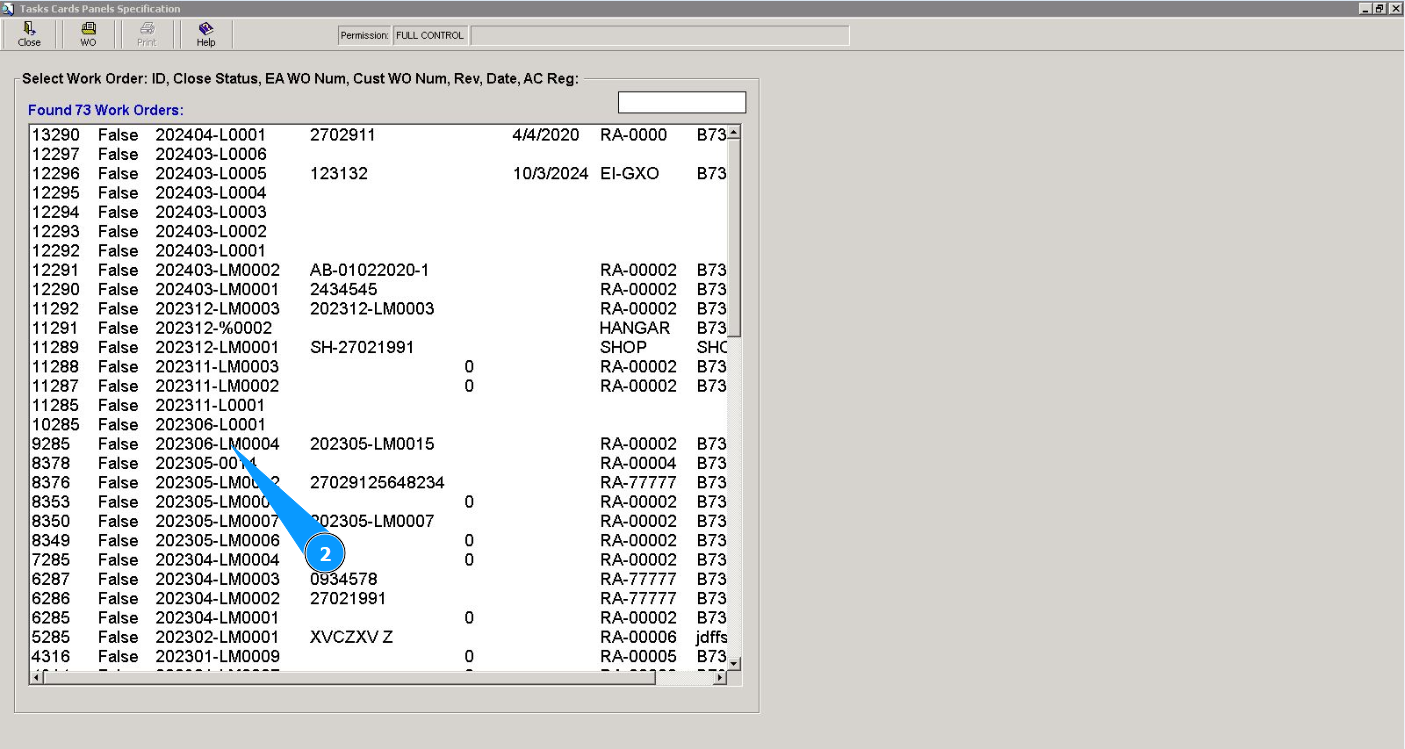Click the vertical scrollbar up arrow
Viewport: 1405px width, 749px height.
(734, 133)
